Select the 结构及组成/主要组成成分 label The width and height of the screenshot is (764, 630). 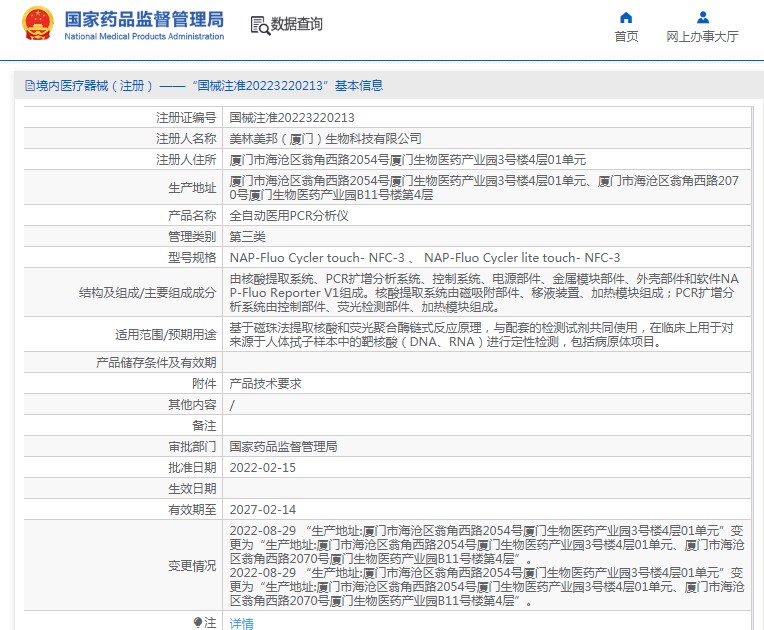[147, 292]
